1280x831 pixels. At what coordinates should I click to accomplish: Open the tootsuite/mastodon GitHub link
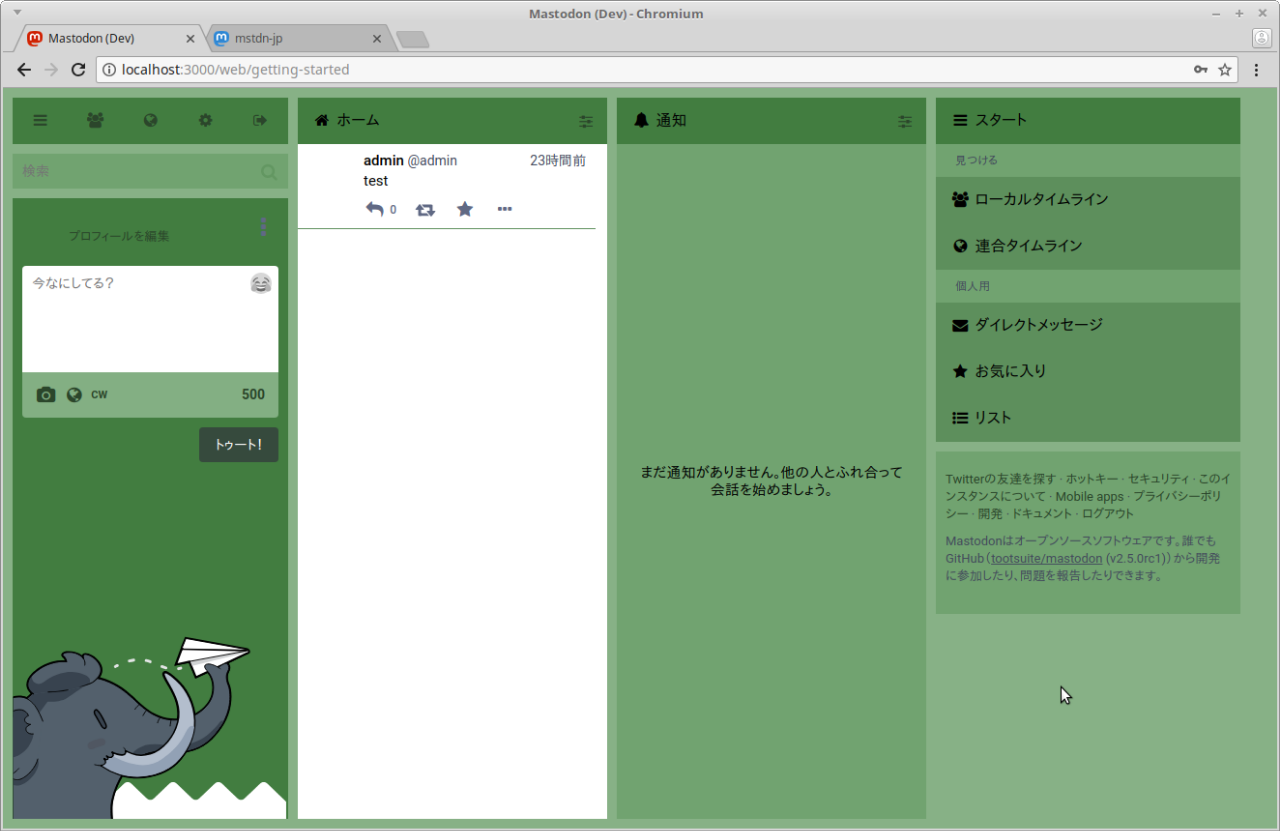pyautogui.click(x=1047, y=558)
